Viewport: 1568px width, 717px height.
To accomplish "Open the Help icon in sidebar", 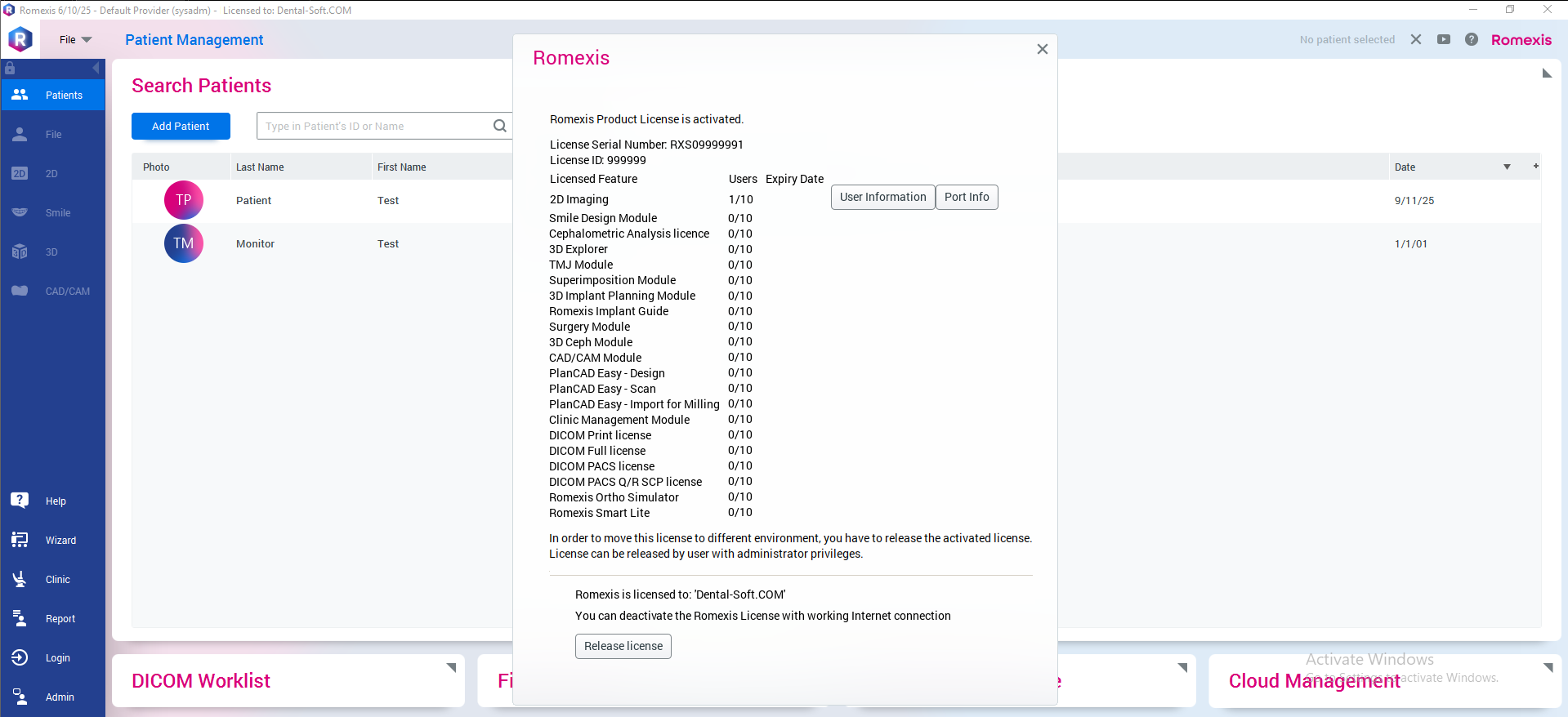I will pos(20,501).
